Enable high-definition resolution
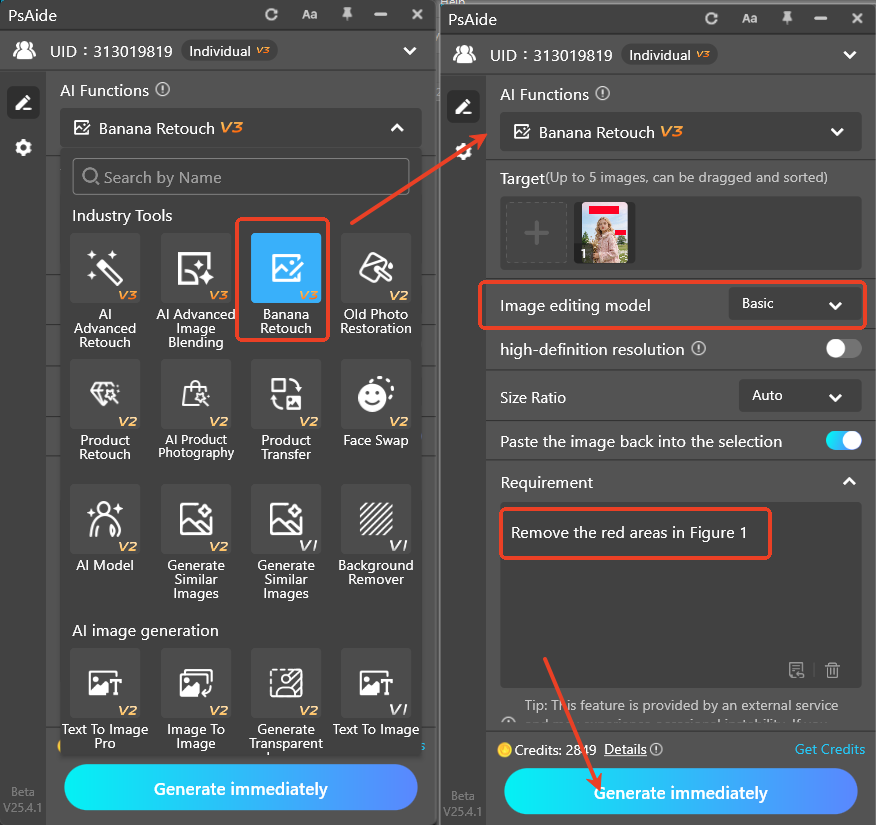The image size is (876, 825). [x=843, y=348]
